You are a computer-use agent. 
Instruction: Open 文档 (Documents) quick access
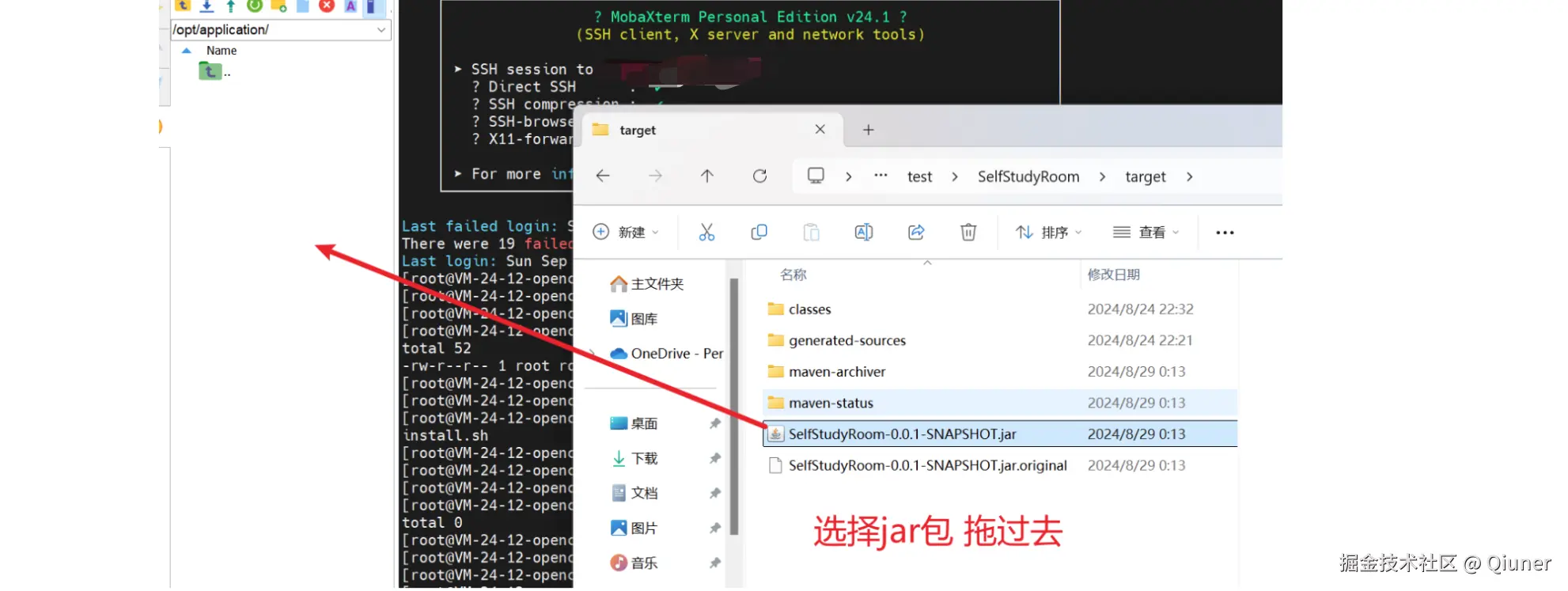[x=634, y=493]
